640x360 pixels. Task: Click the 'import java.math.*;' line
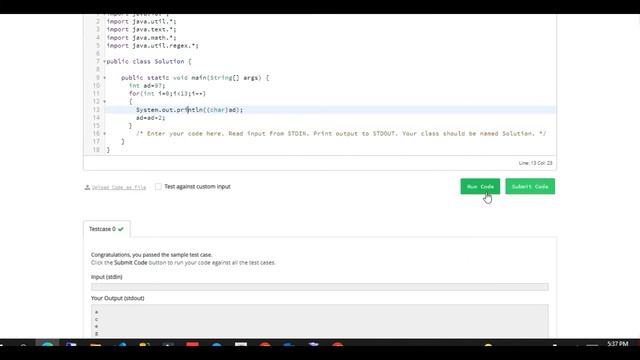pyautogui.click(x=142, y=38)
